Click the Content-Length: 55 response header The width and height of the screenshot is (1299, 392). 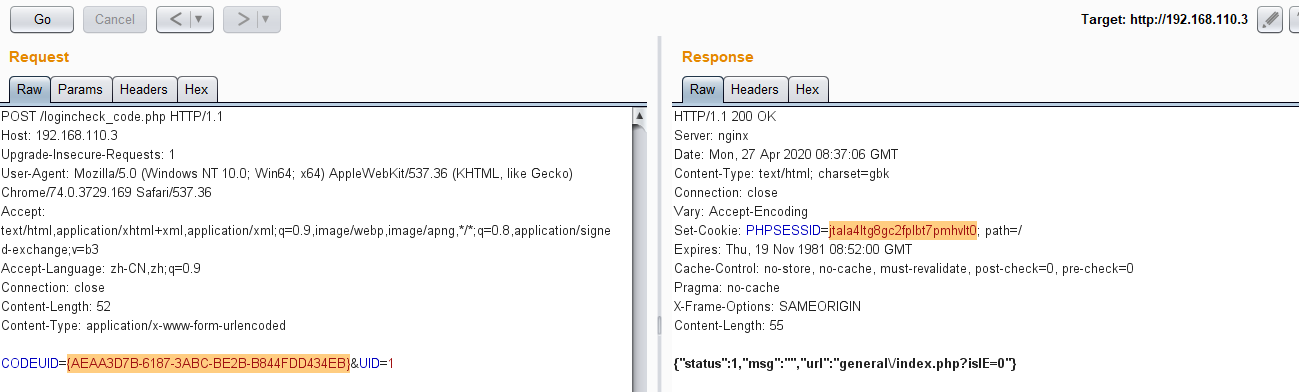click(729, 326)
